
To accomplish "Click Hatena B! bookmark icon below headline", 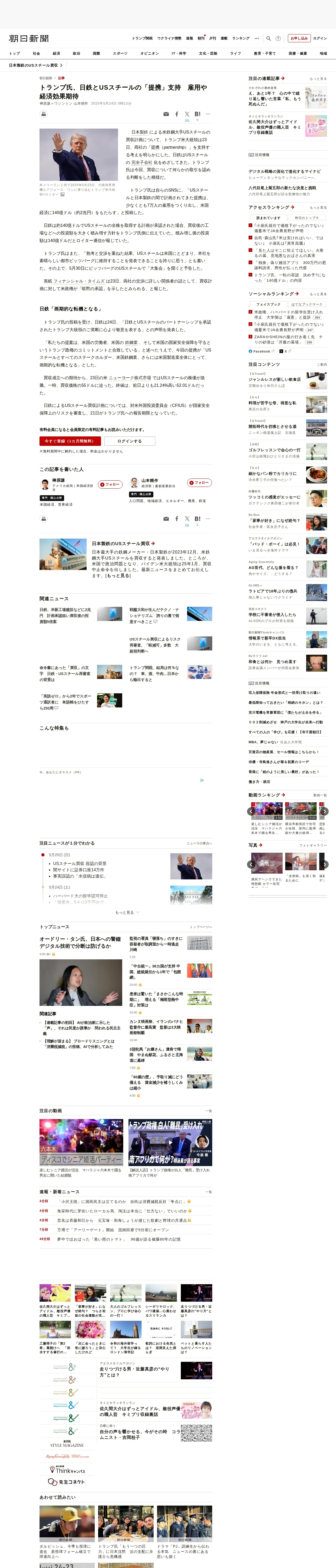I will point(198,114).
